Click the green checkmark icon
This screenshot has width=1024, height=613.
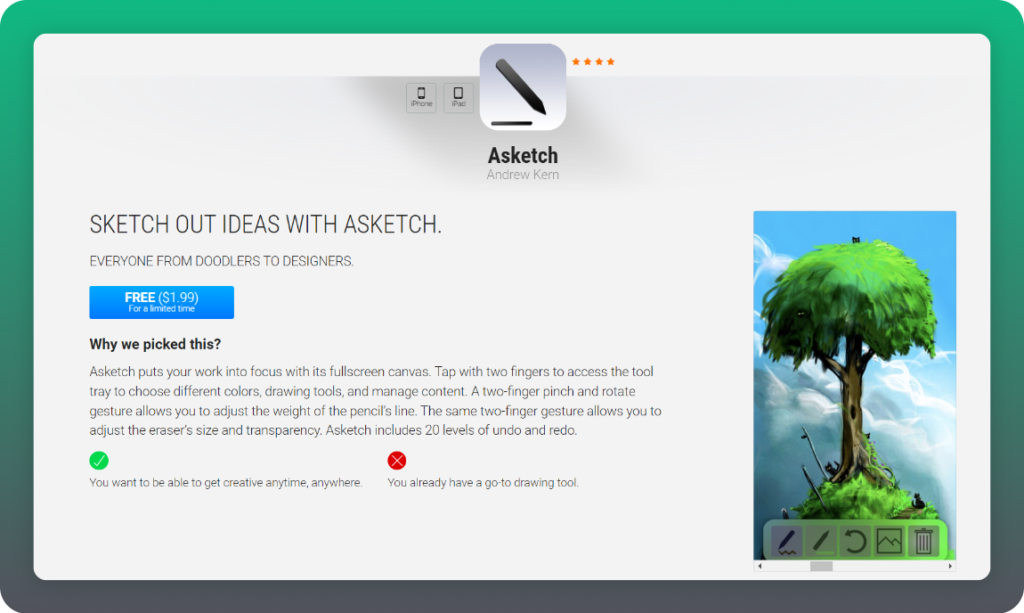click(99, 460)
